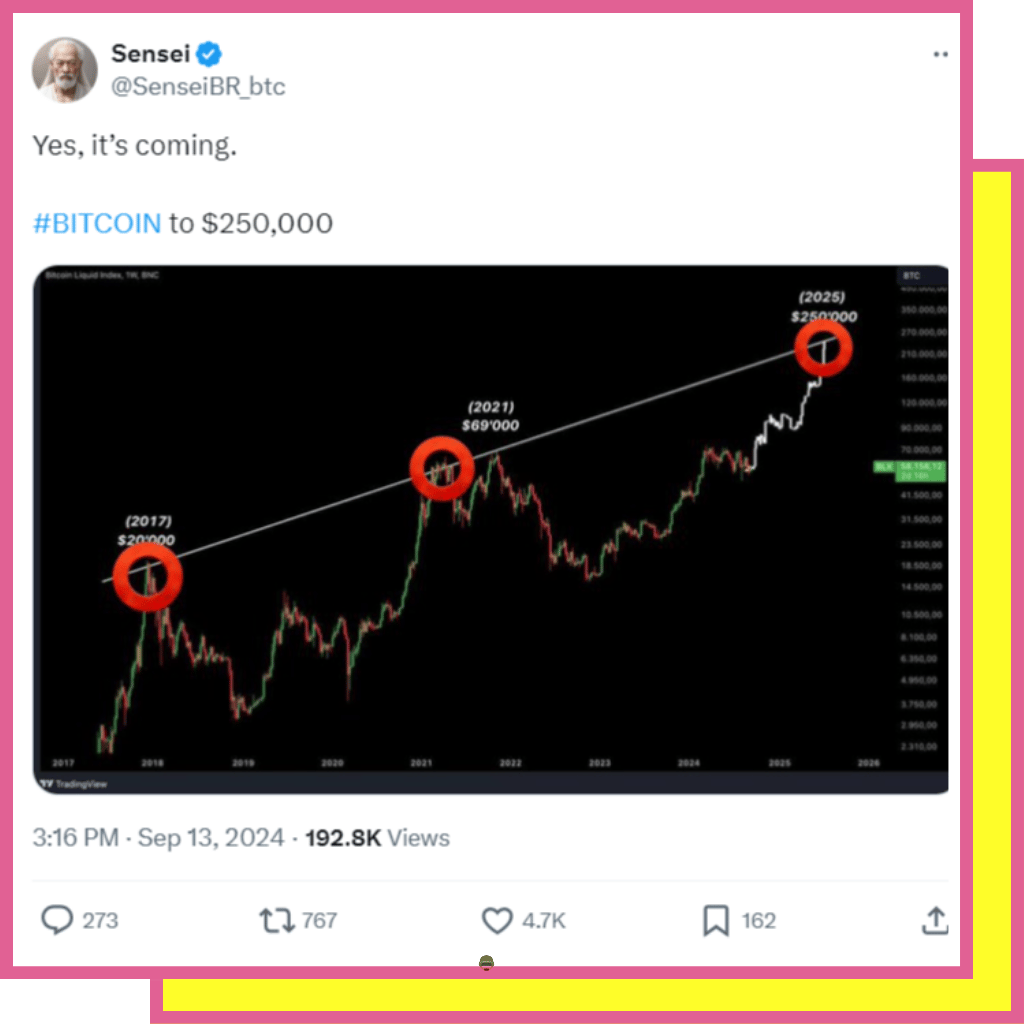
Task: Open the #BITCOIN hashtag link
Action: [97, 223]
